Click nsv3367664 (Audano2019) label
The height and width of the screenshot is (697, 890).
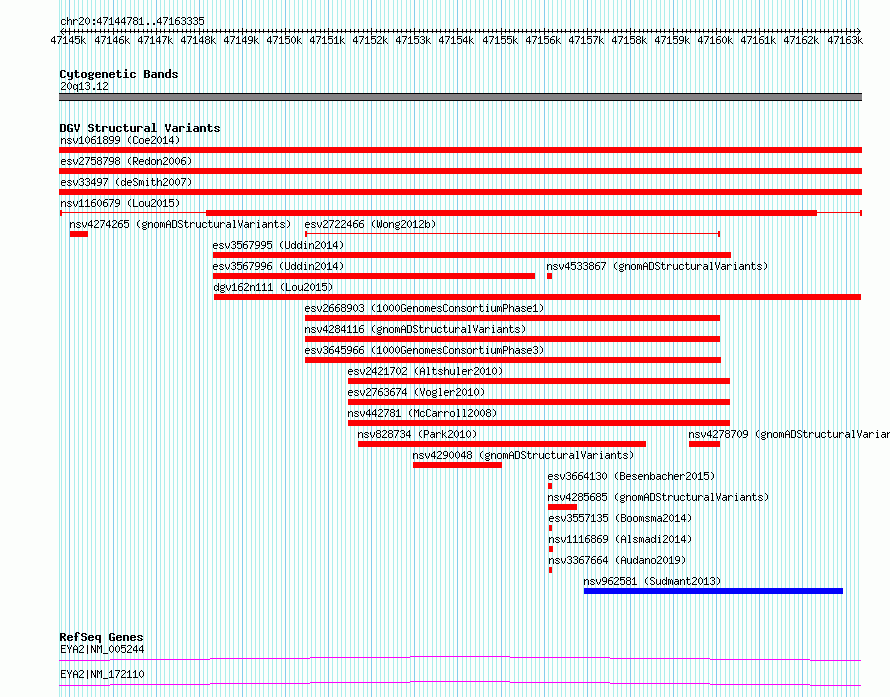[x=617, y=560]
